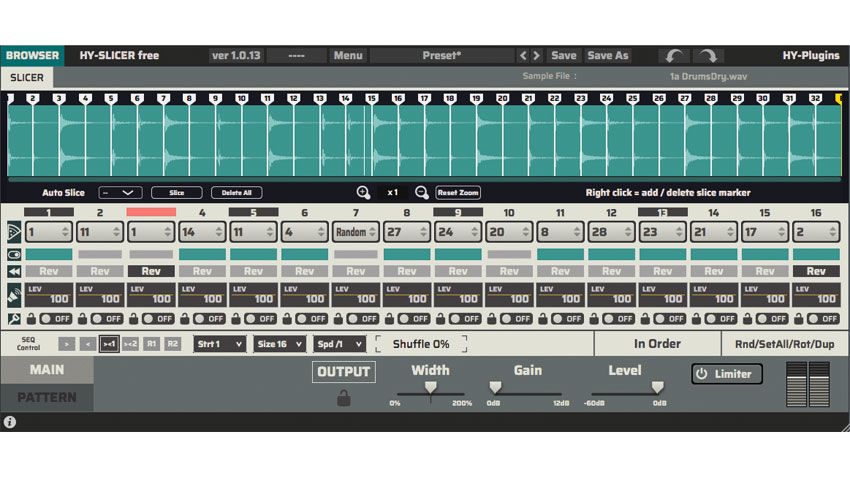This screenshot has height=478, width=850.
Task: Select the ><2 ping-pong mode
Action: (x=130, y=344)
